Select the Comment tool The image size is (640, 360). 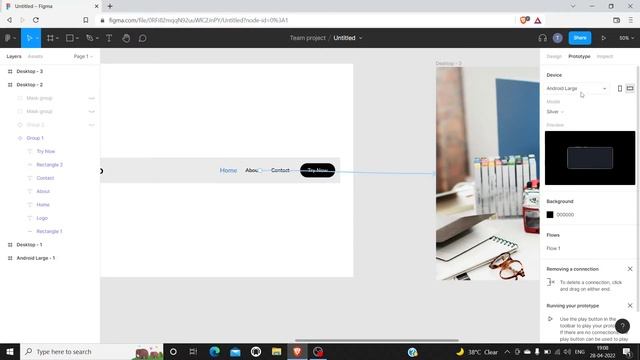(142, 38)
